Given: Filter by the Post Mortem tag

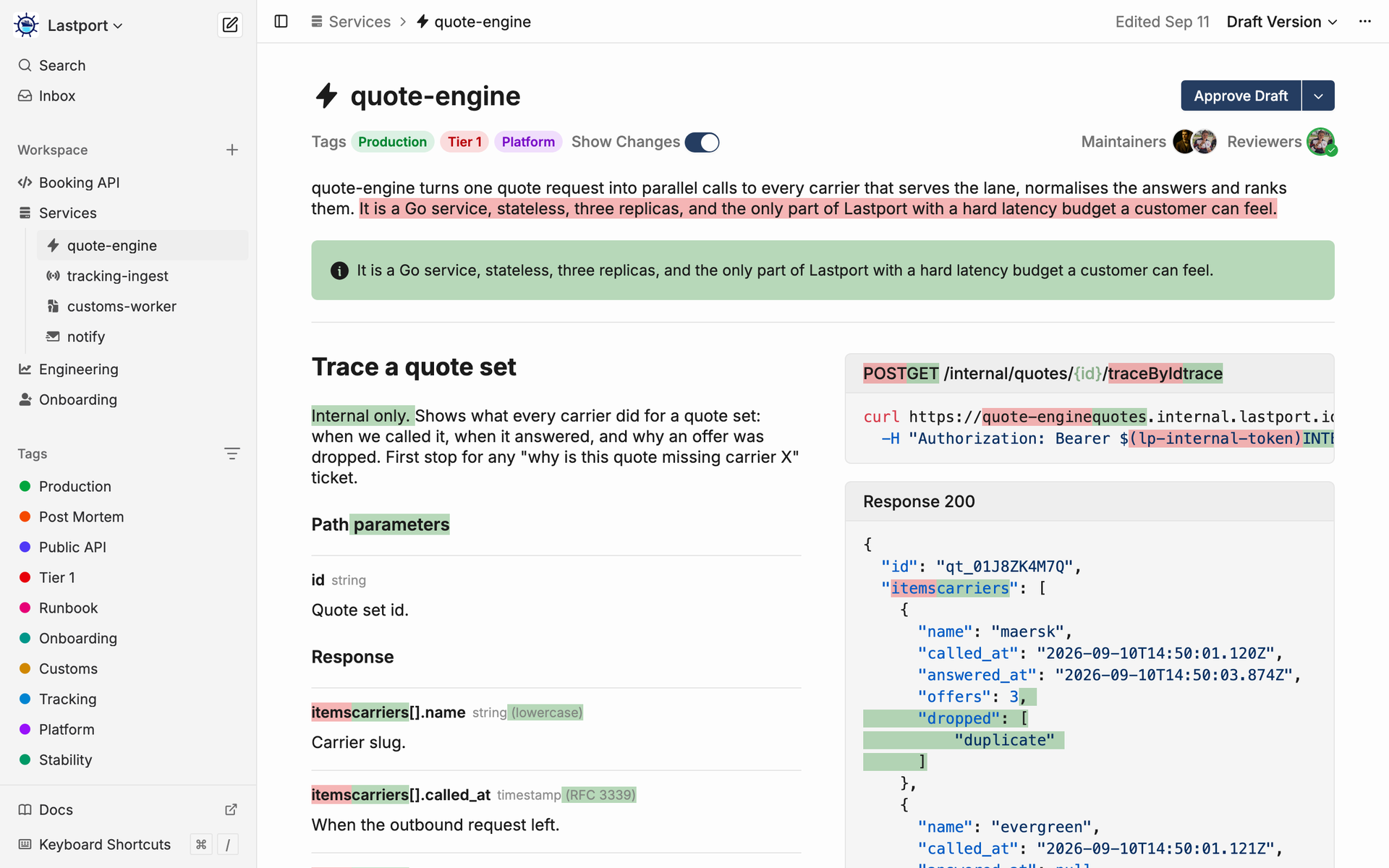Looking at the screenshot, I should click(81, 516).
